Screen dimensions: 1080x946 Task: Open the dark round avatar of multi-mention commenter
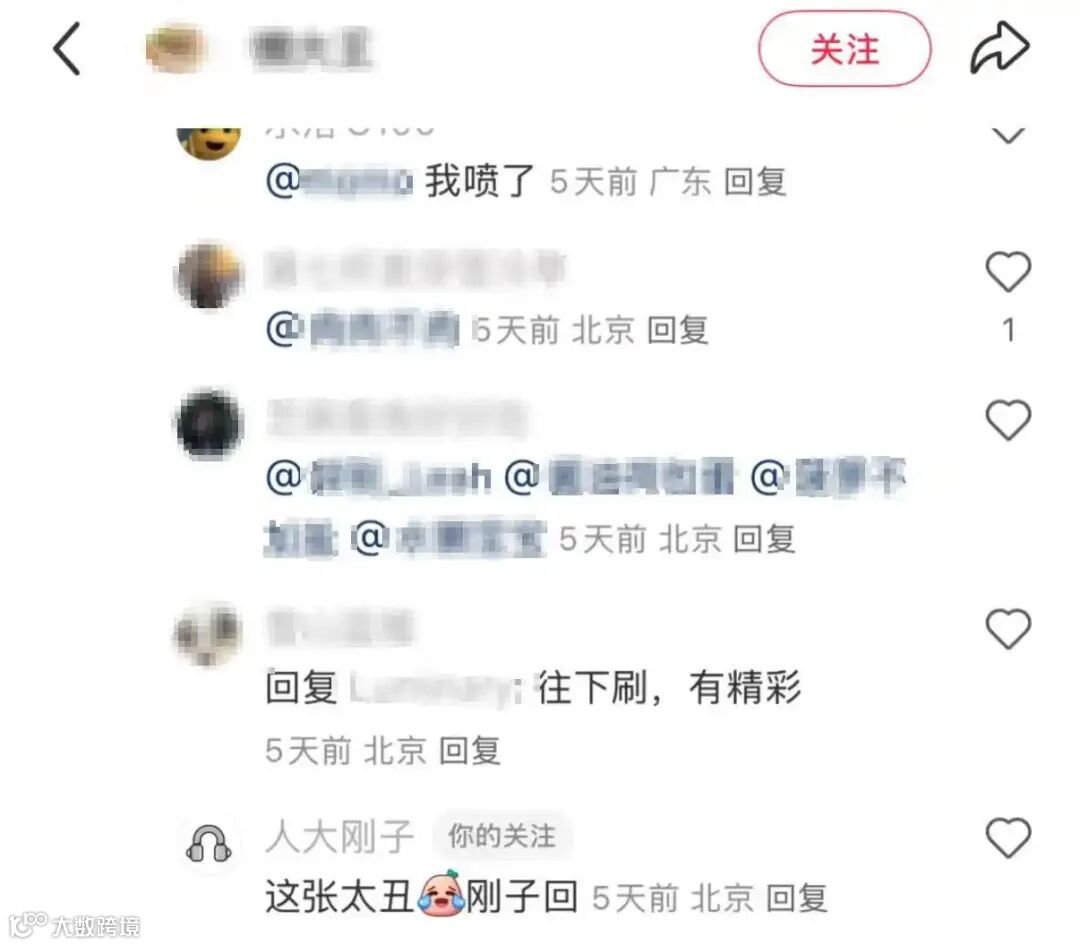click(x=210, y=424)
